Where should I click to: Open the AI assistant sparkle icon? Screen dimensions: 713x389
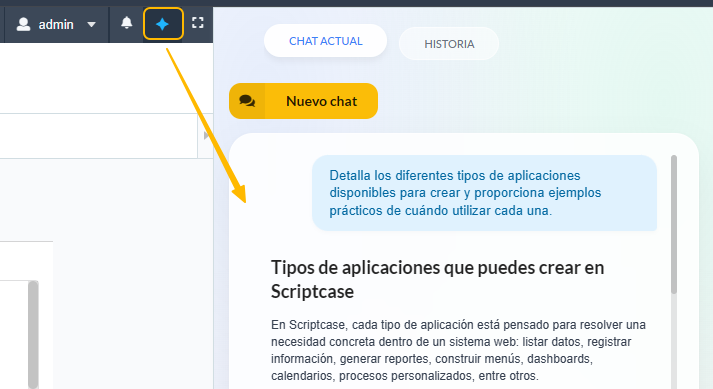click(163, 24)
